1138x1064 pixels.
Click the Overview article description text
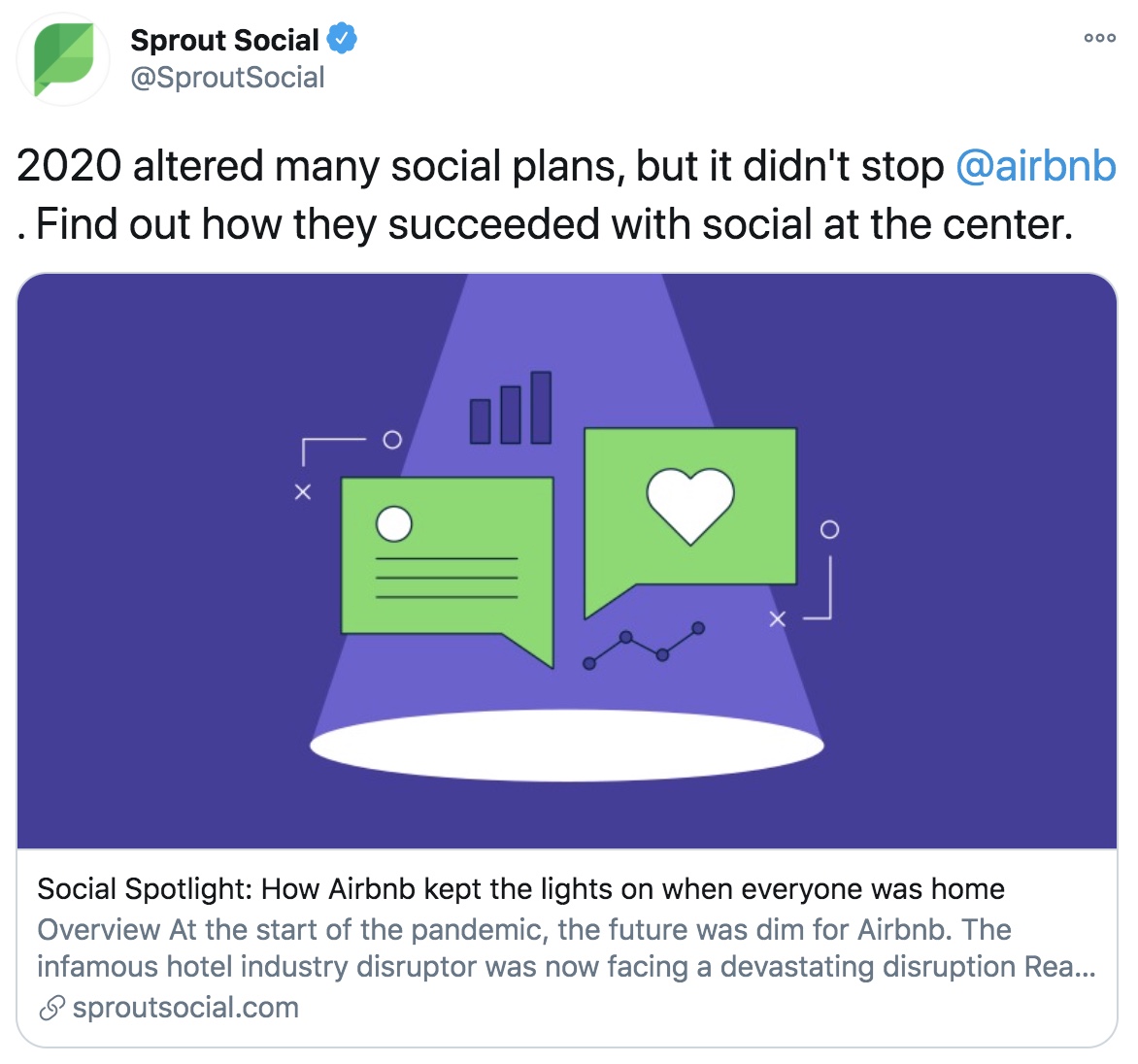(x=566, y=948)
